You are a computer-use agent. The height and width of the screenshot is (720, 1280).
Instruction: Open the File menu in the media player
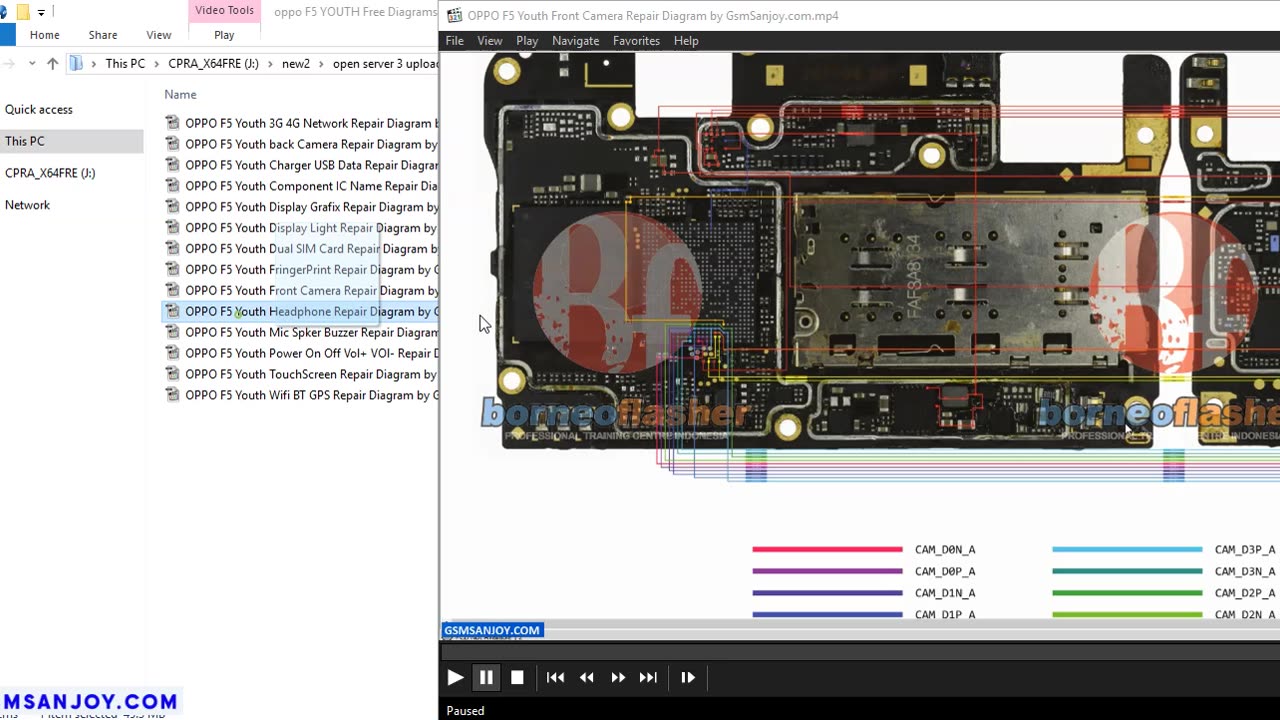pyautogui.click(x=454, y=41)
